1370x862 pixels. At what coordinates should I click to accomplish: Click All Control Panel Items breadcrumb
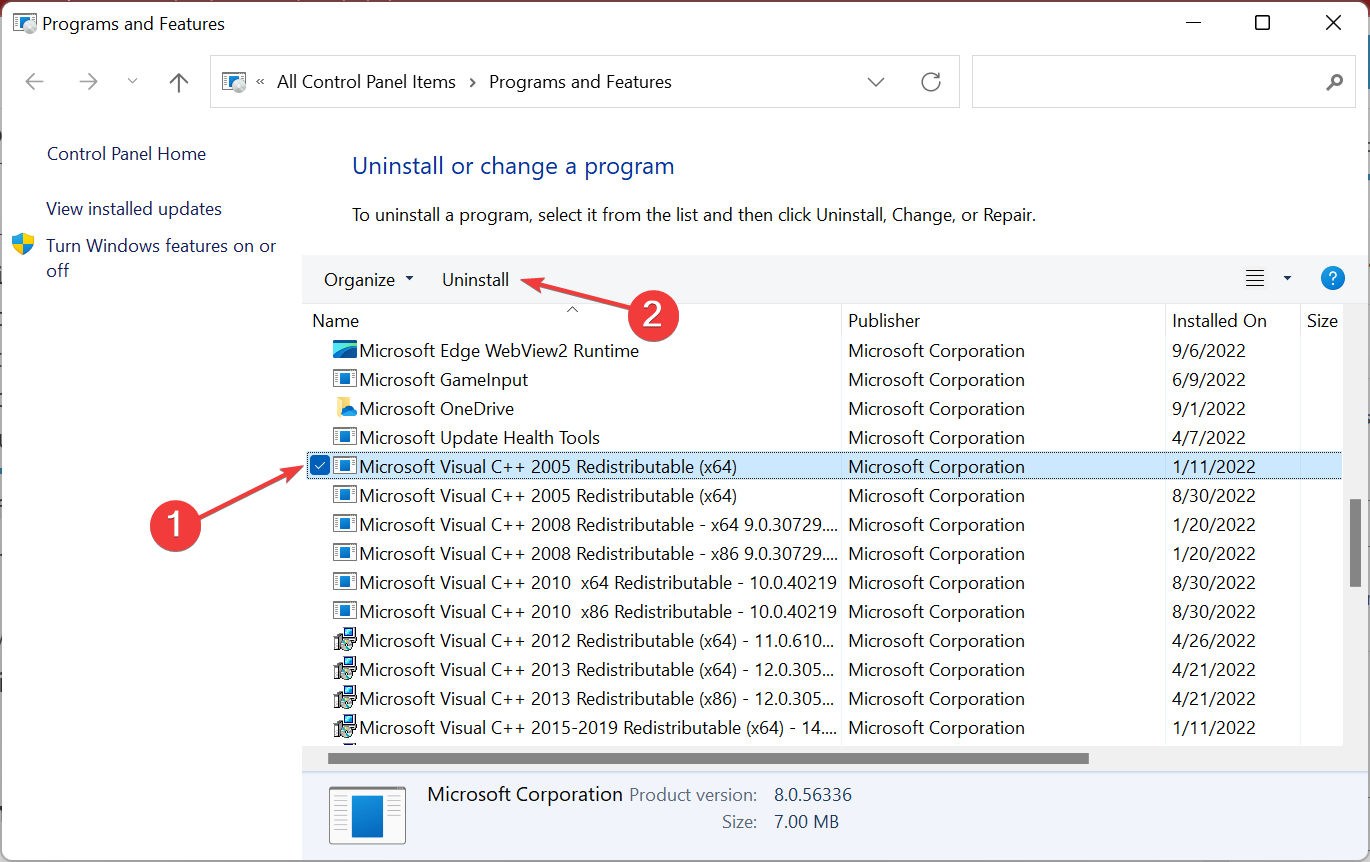[366, 82]
